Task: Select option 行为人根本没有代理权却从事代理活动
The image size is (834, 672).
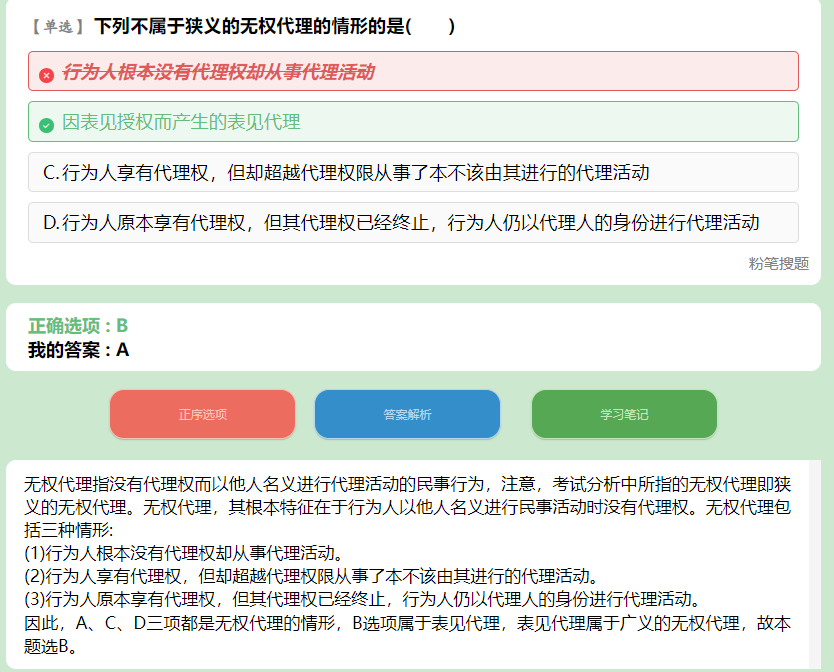Action: click(x=413, y=71)
